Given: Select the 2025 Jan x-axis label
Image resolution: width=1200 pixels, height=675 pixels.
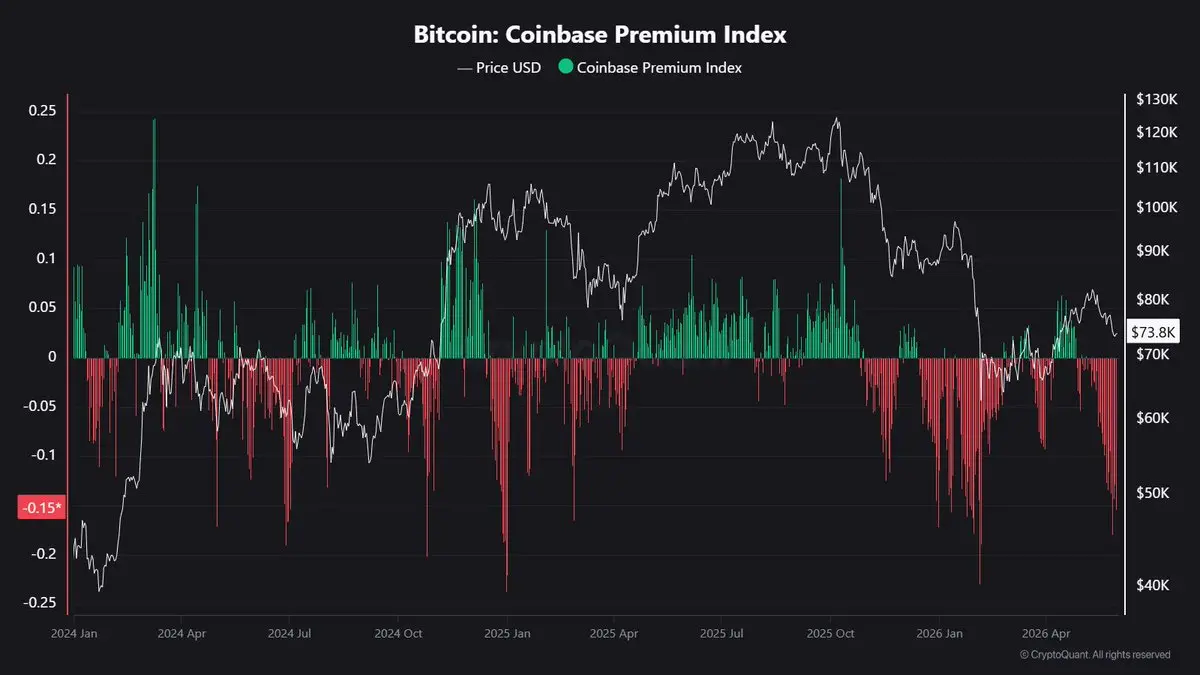Looking at the screenshot, I should (507, 633).
